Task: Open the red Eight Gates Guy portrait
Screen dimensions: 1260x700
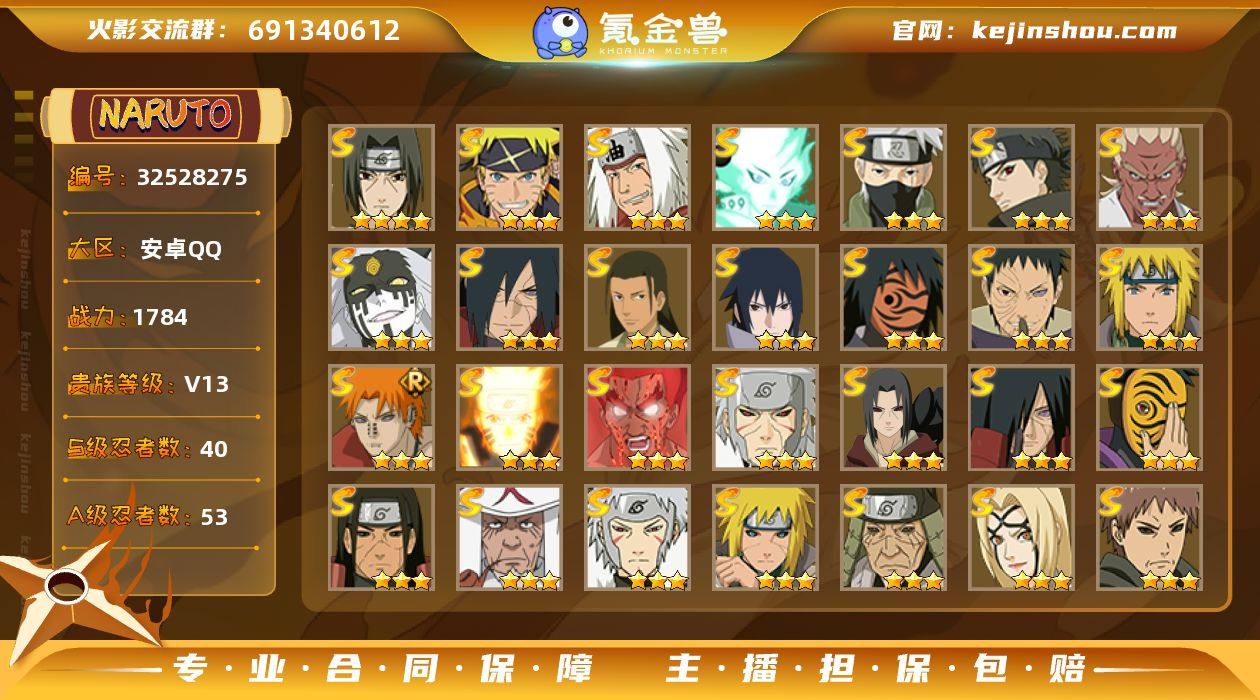Action: pos(638,418)
